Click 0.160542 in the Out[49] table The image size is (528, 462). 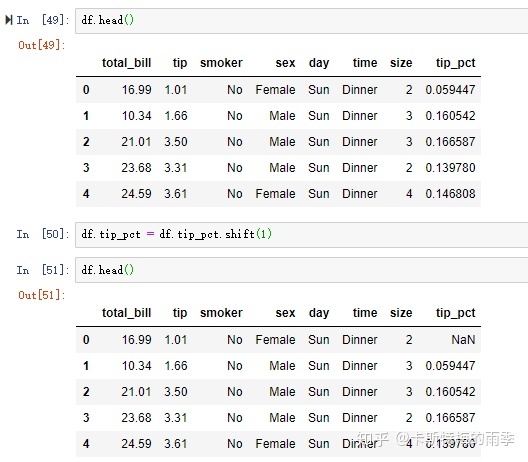pyautogui.click(x=450, y=116)
